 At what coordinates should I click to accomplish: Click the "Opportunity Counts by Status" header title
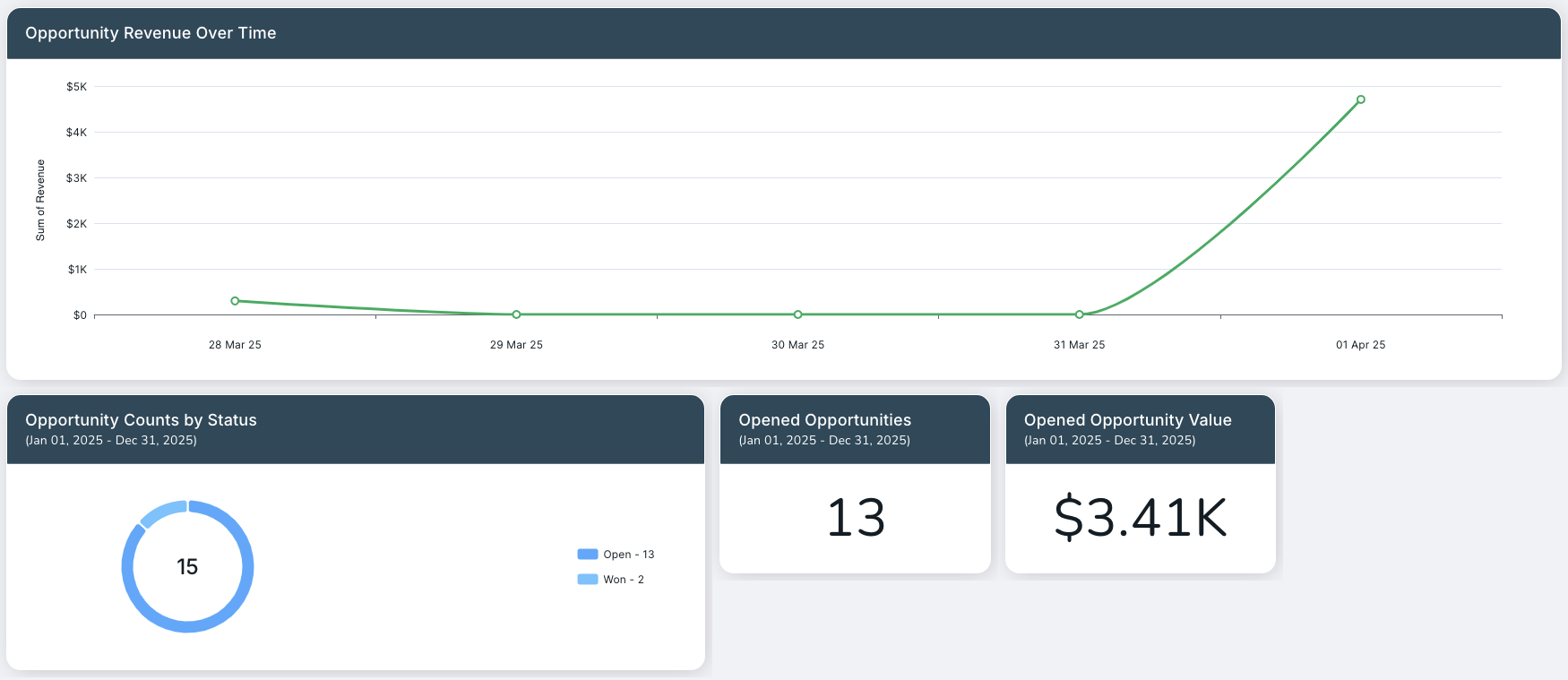(x=141, y=420)
